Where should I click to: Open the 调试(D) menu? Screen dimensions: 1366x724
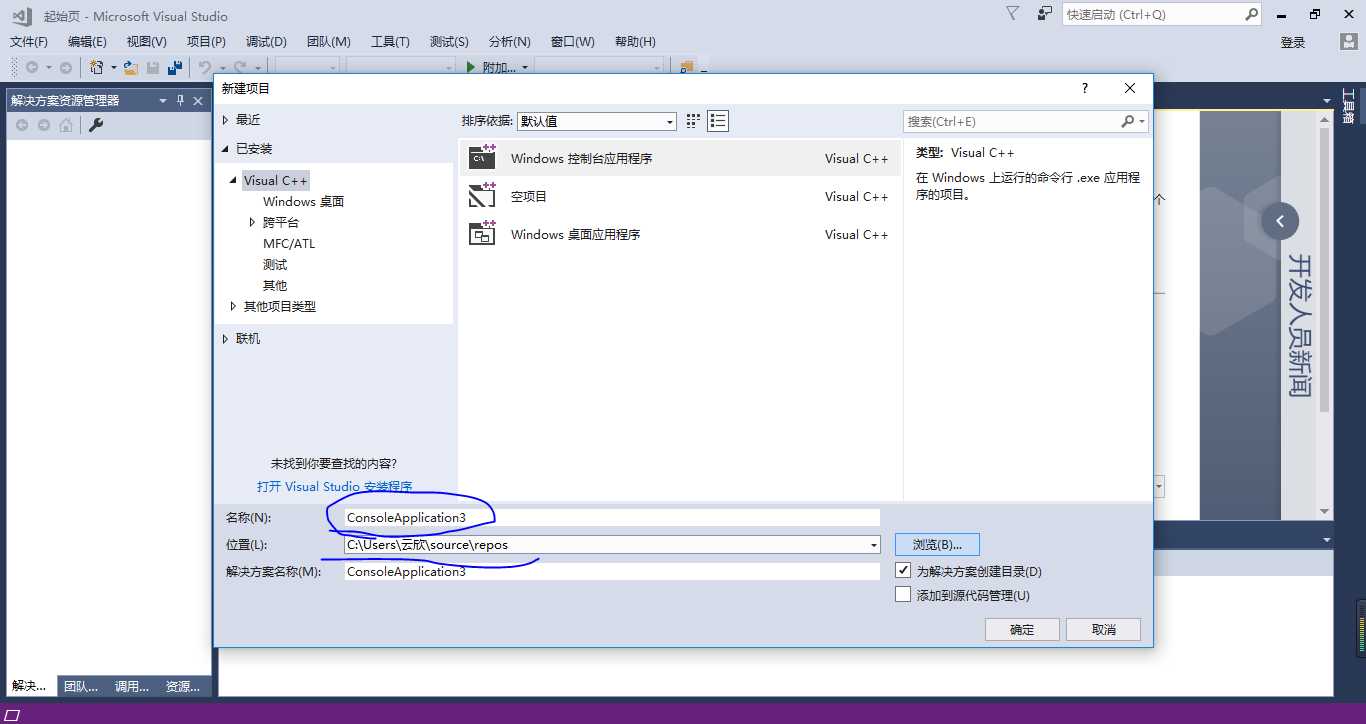point(266,41)
